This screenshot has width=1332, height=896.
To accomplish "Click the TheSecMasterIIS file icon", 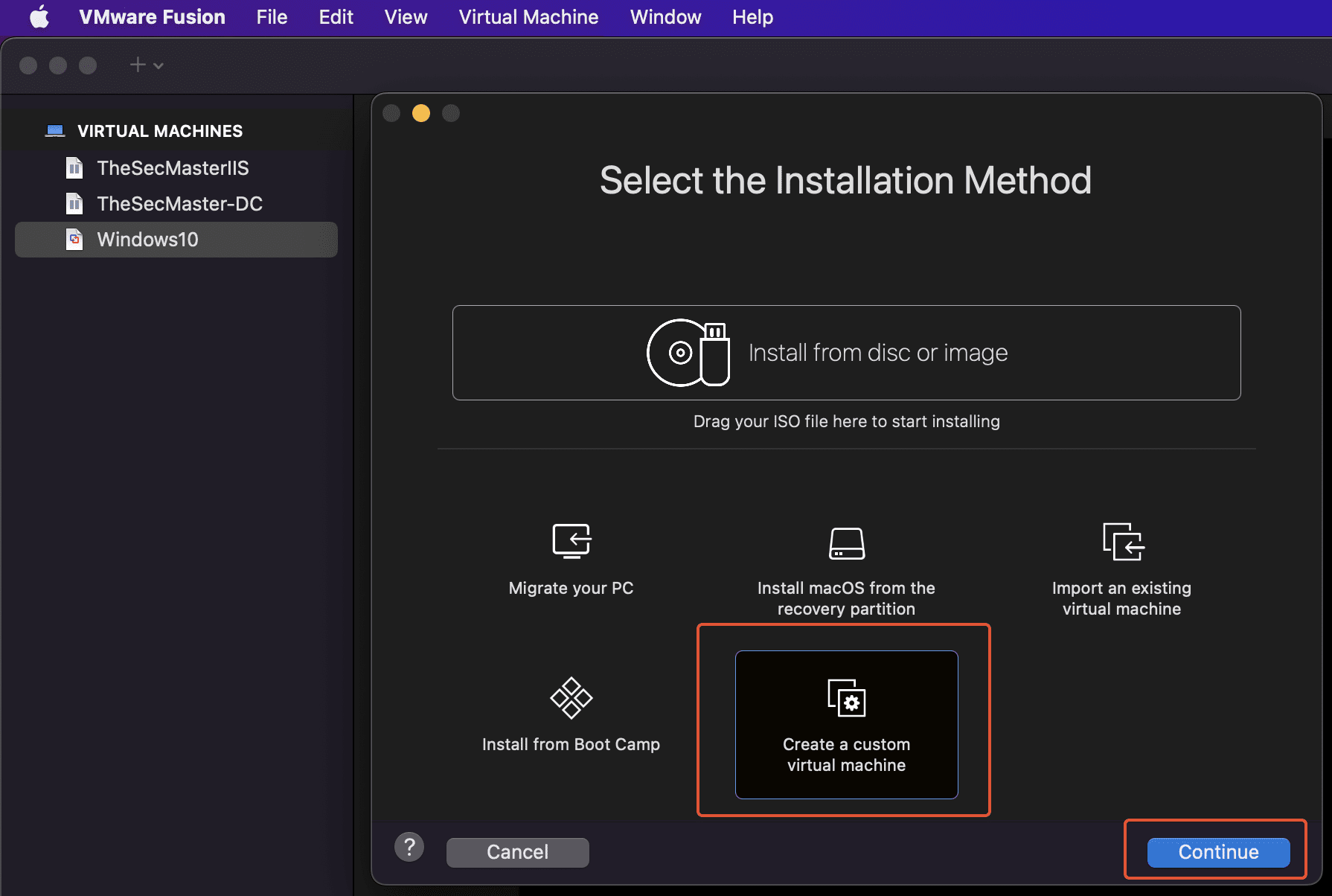I will 74,168.
